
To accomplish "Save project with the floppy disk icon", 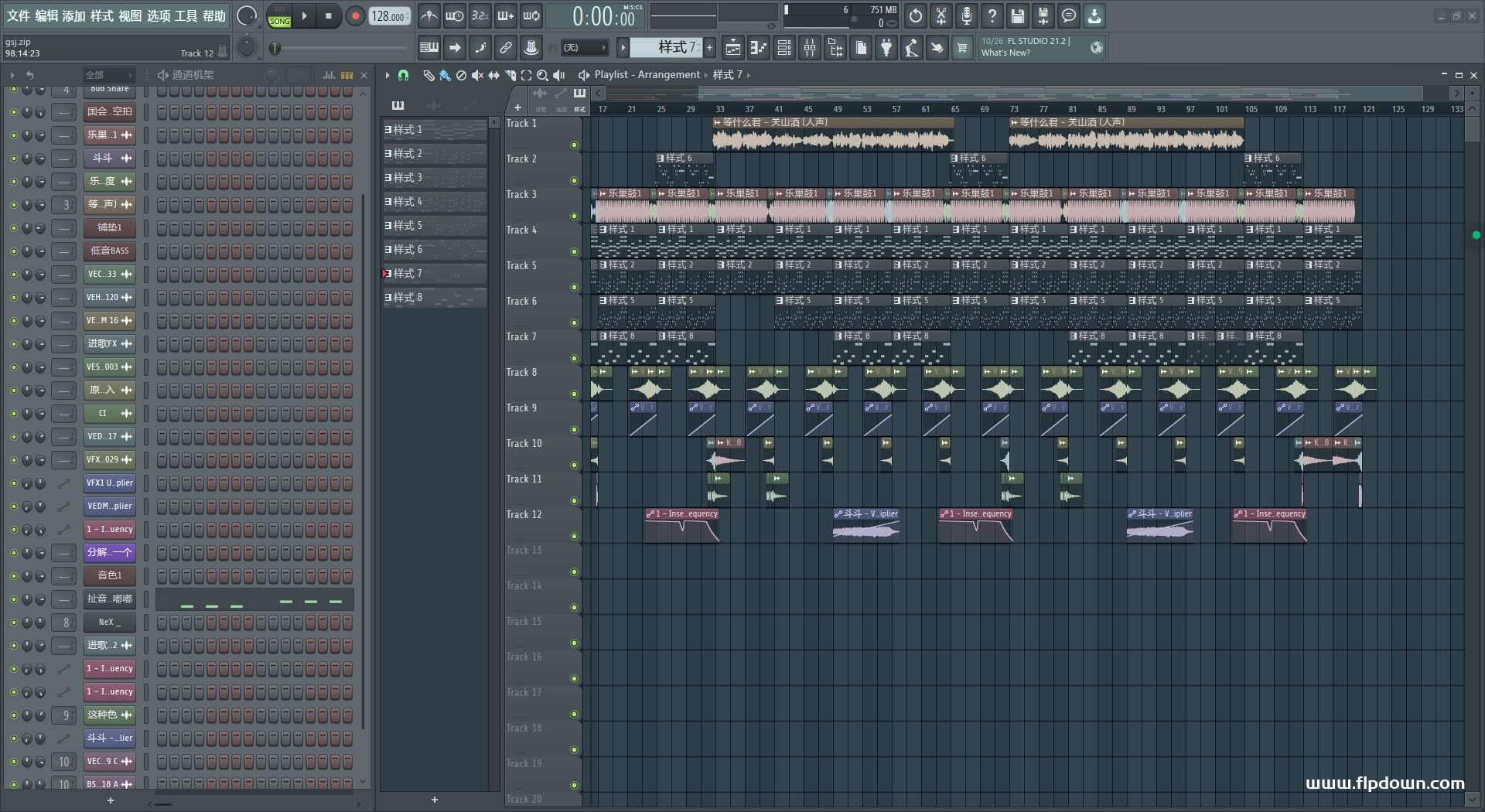I will (1018, 15).
